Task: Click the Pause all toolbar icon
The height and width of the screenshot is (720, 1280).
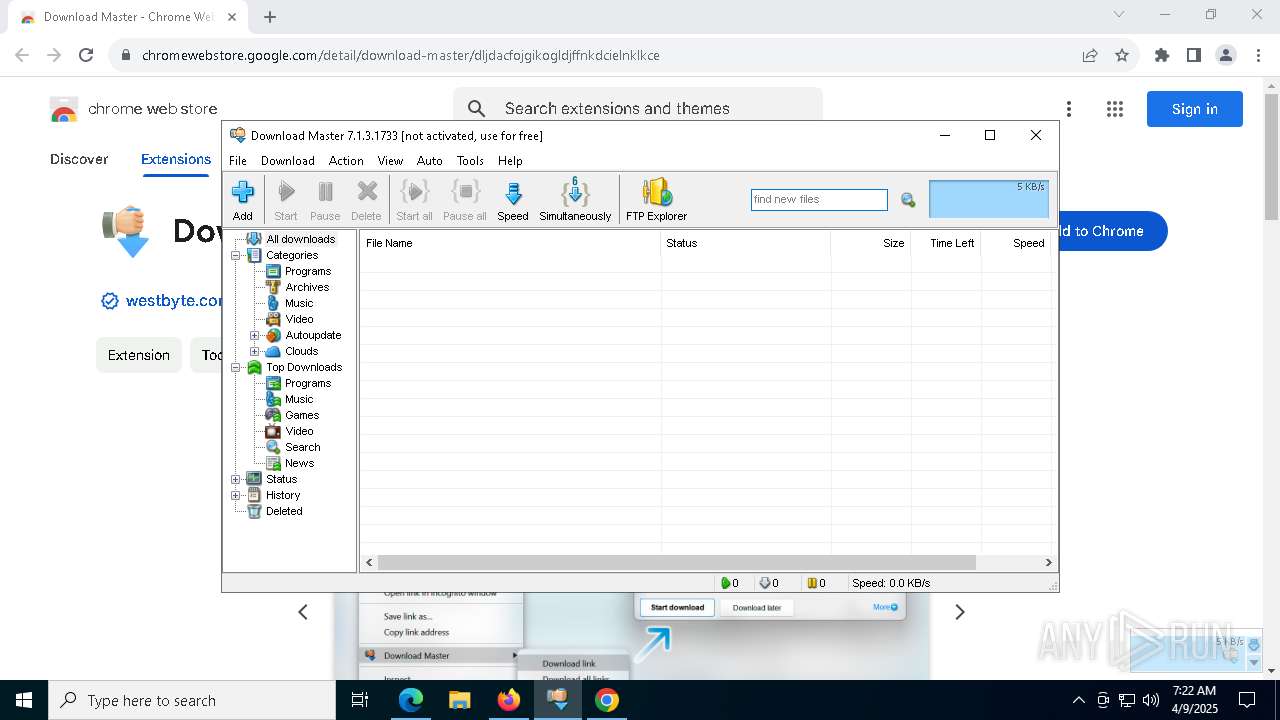Action: (x=464, y=199)
